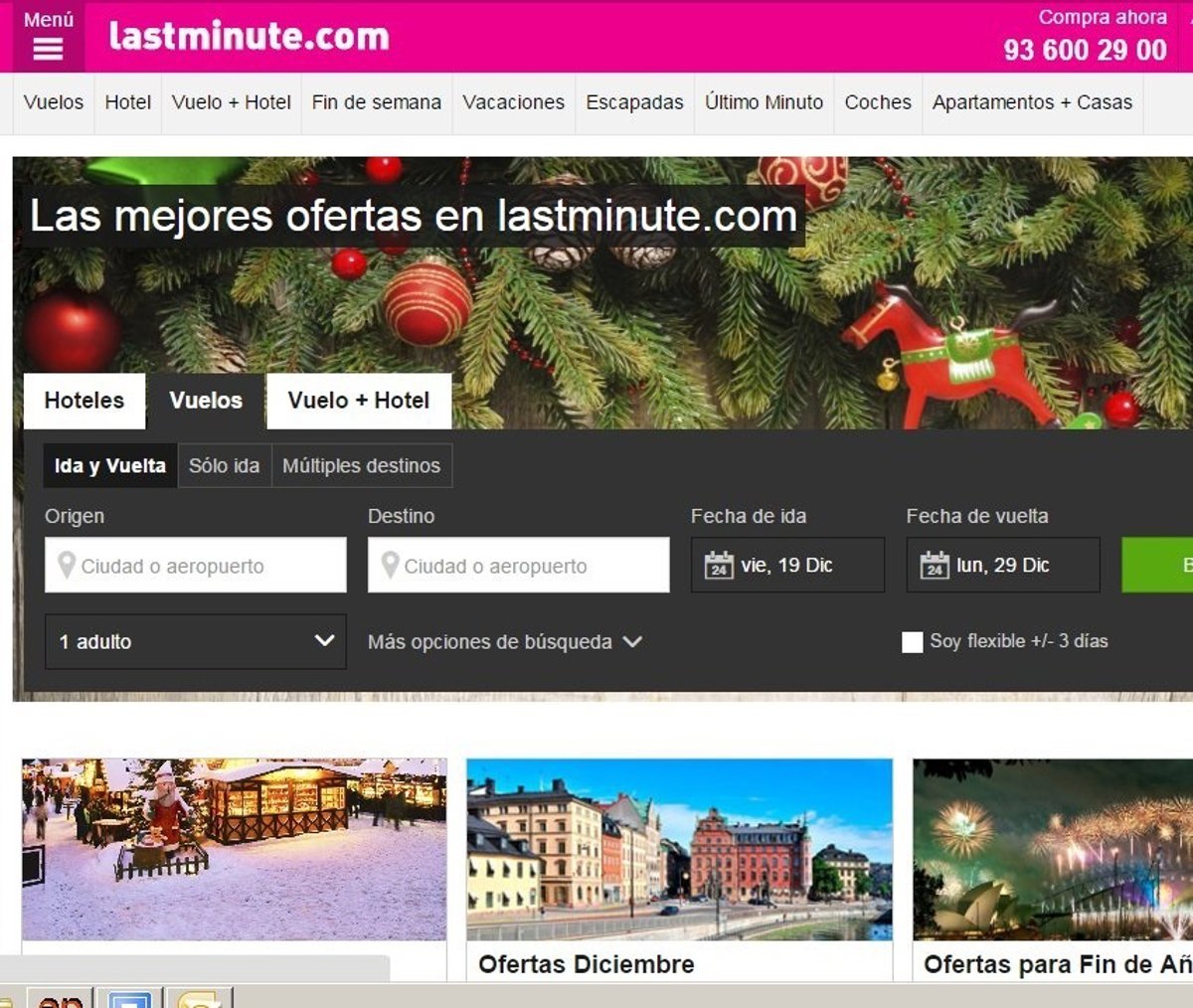
Task: Expand Más opciones de búsqueda
Action: click(x=504, y=642)
